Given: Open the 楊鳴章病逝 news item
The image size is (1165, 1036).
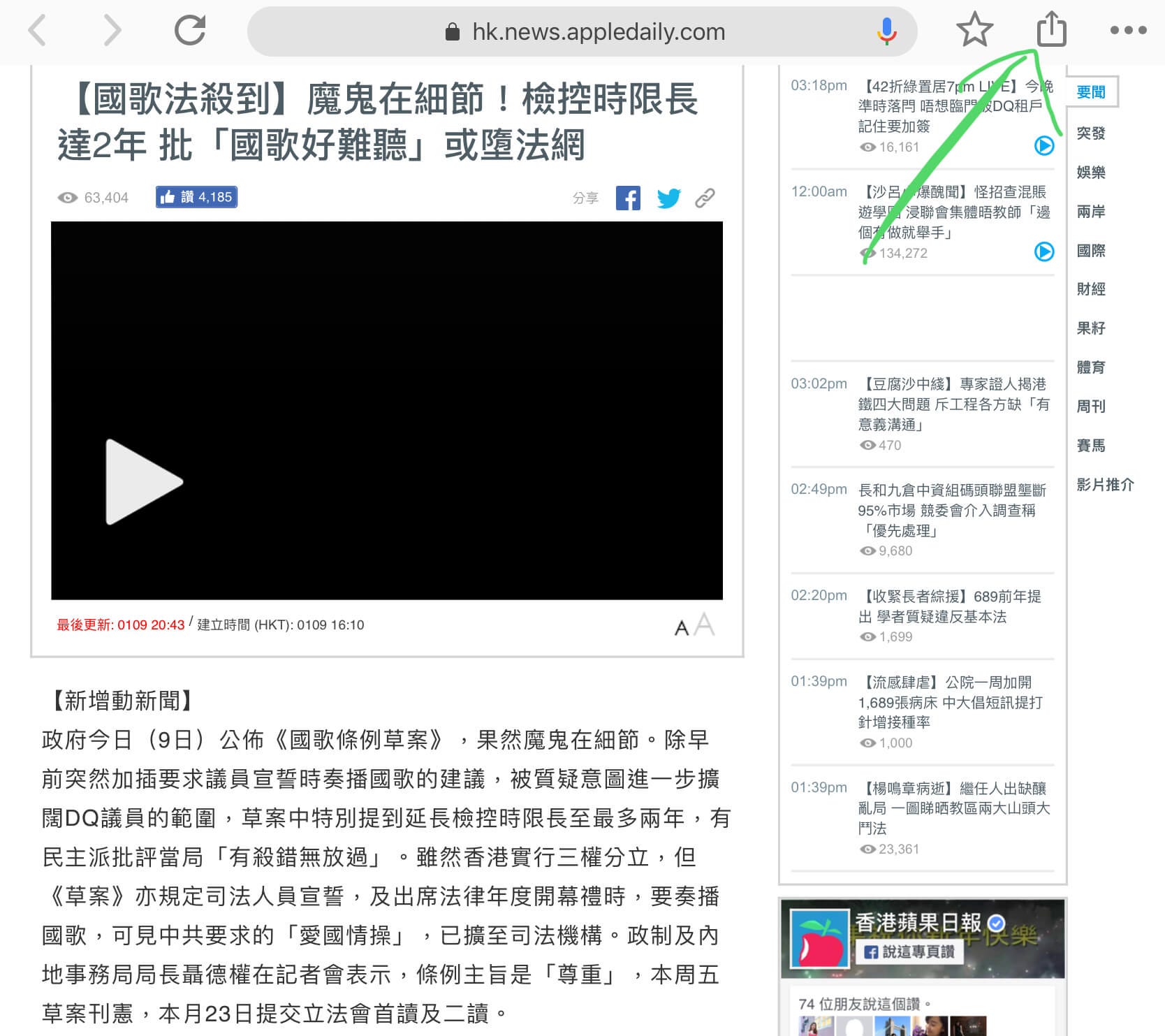Looking at the screenshot, I should (x=954, y=808).
